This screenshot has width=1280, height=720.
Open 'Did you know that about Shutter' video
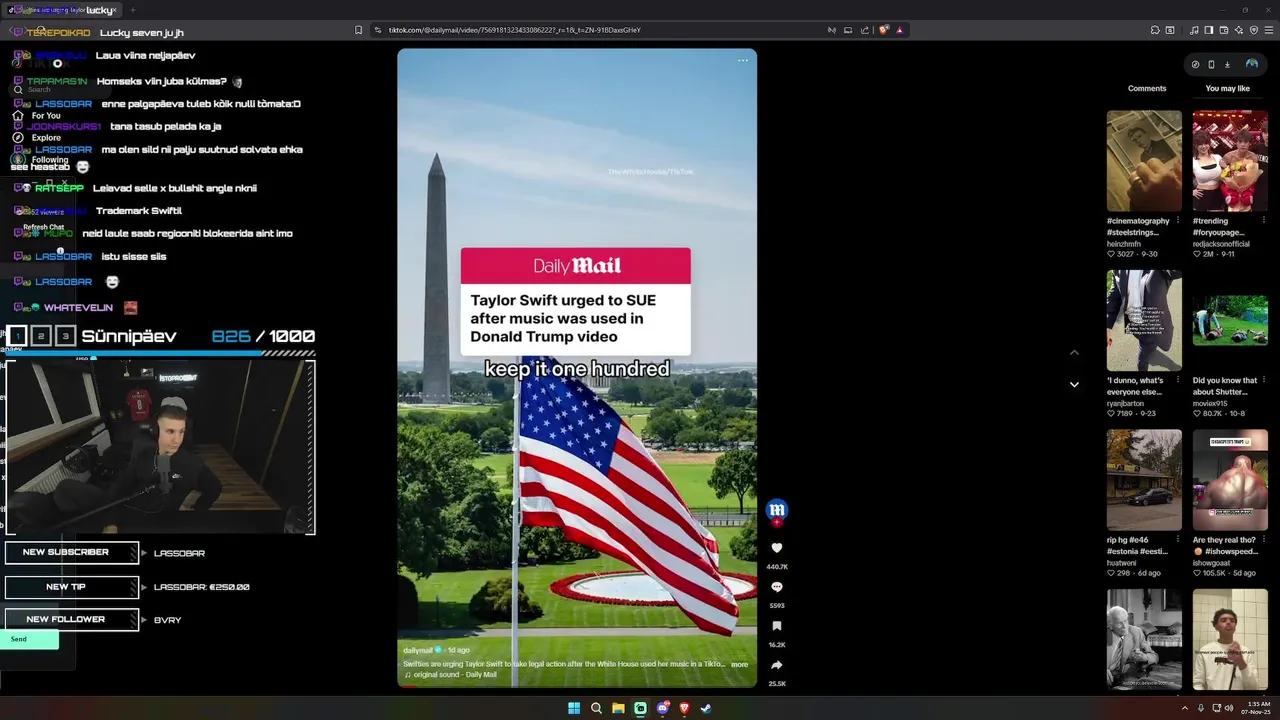(x=1230, y=321)
